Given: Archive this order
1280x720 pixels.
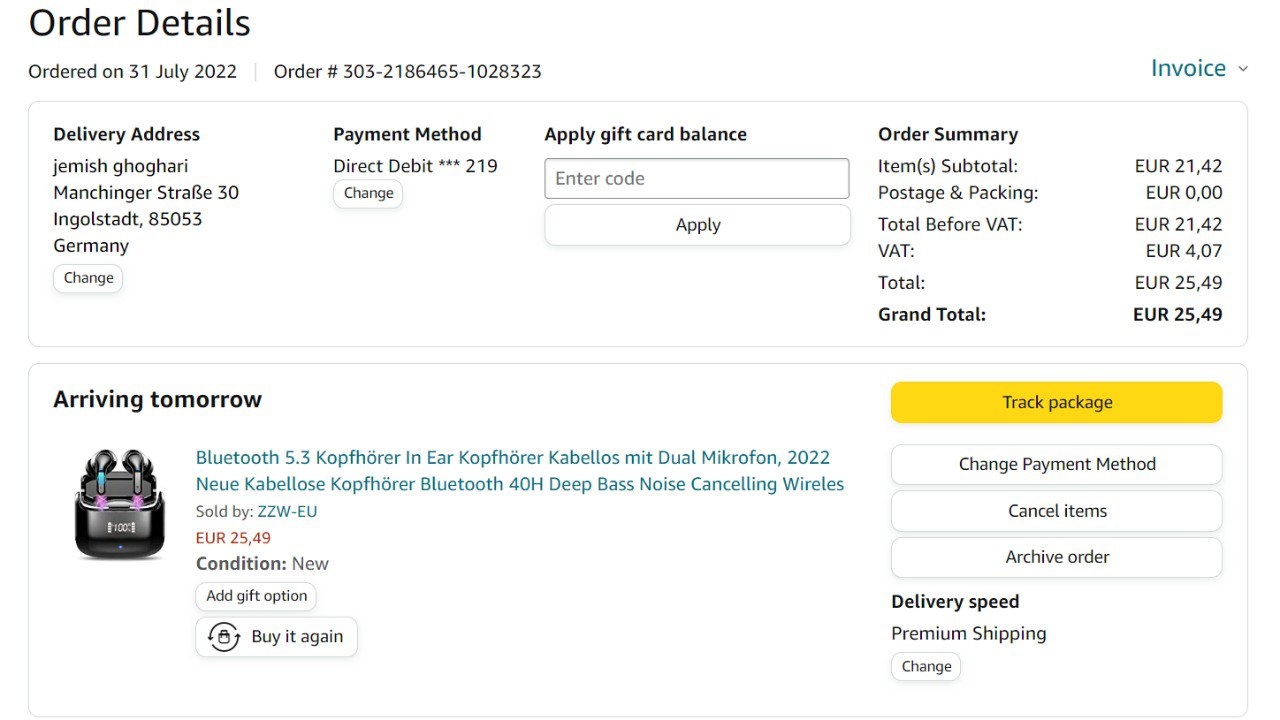Looking at the screenshot, I should pos(1056,557).
